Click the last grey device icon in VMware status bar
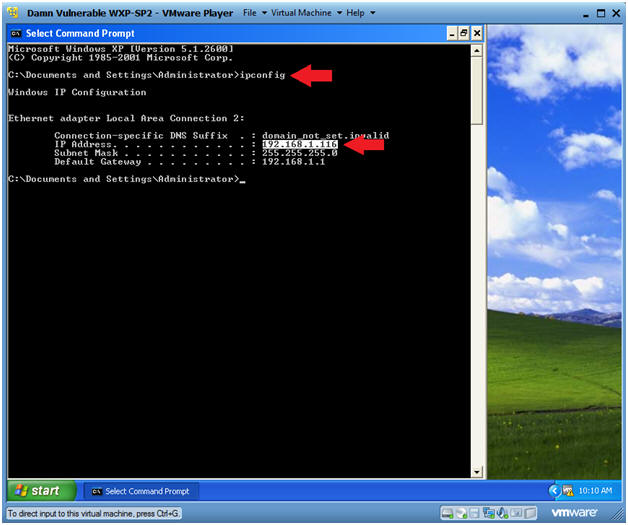 tap(530, 513)
